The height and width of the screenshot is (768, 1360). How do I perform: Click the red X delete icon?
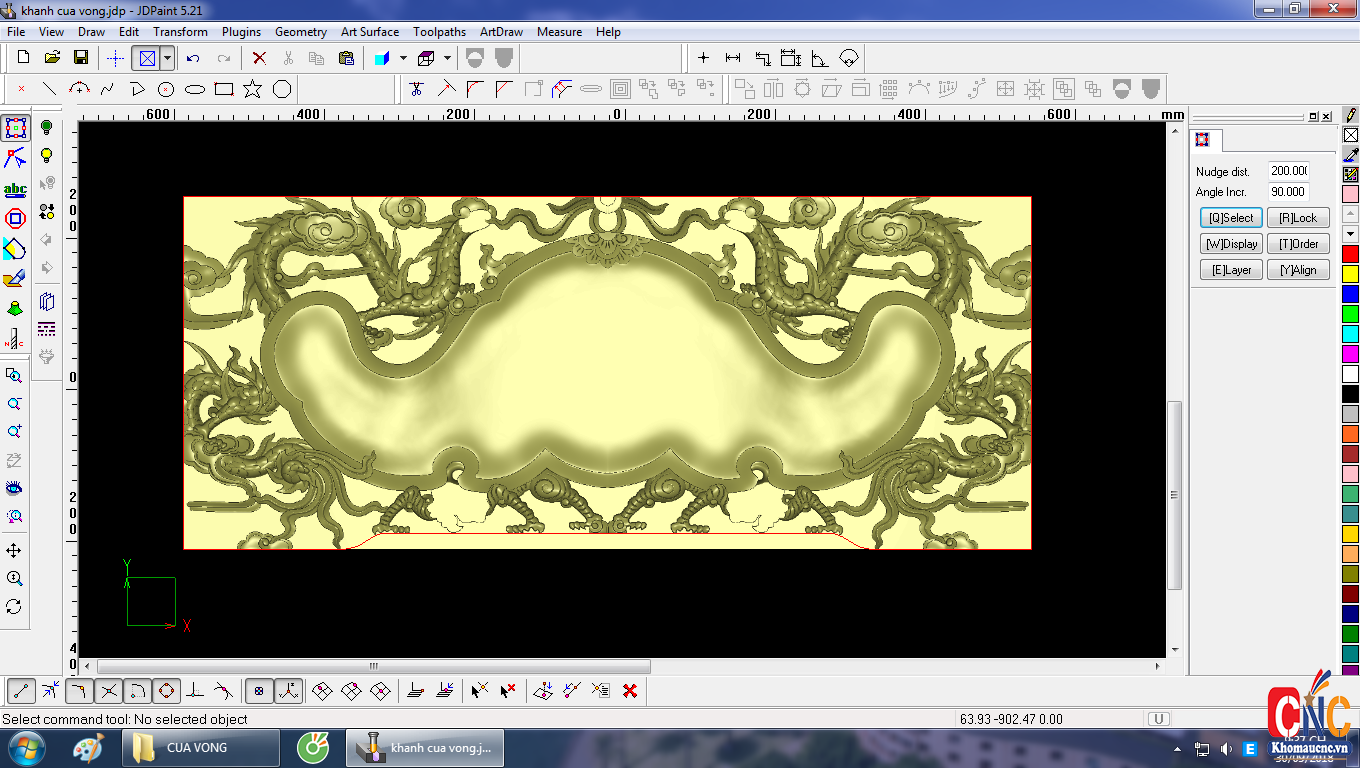click(259, 58)
